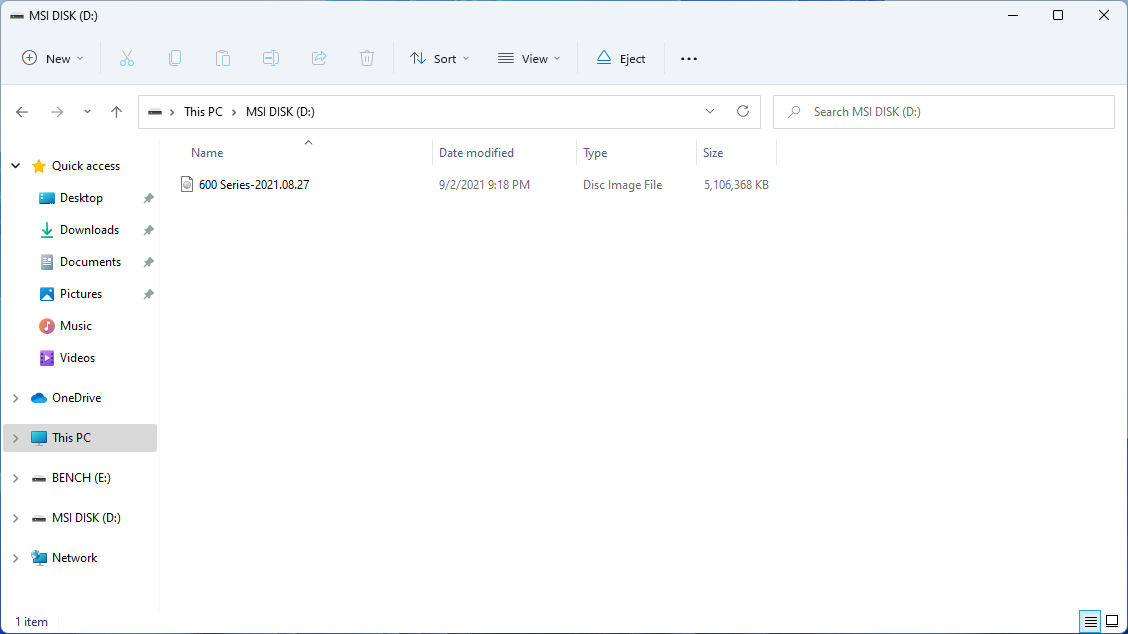Screen dimensions: 1128x634
Task: Sort by the Date modified column header
Action: [x=476, y=153]
